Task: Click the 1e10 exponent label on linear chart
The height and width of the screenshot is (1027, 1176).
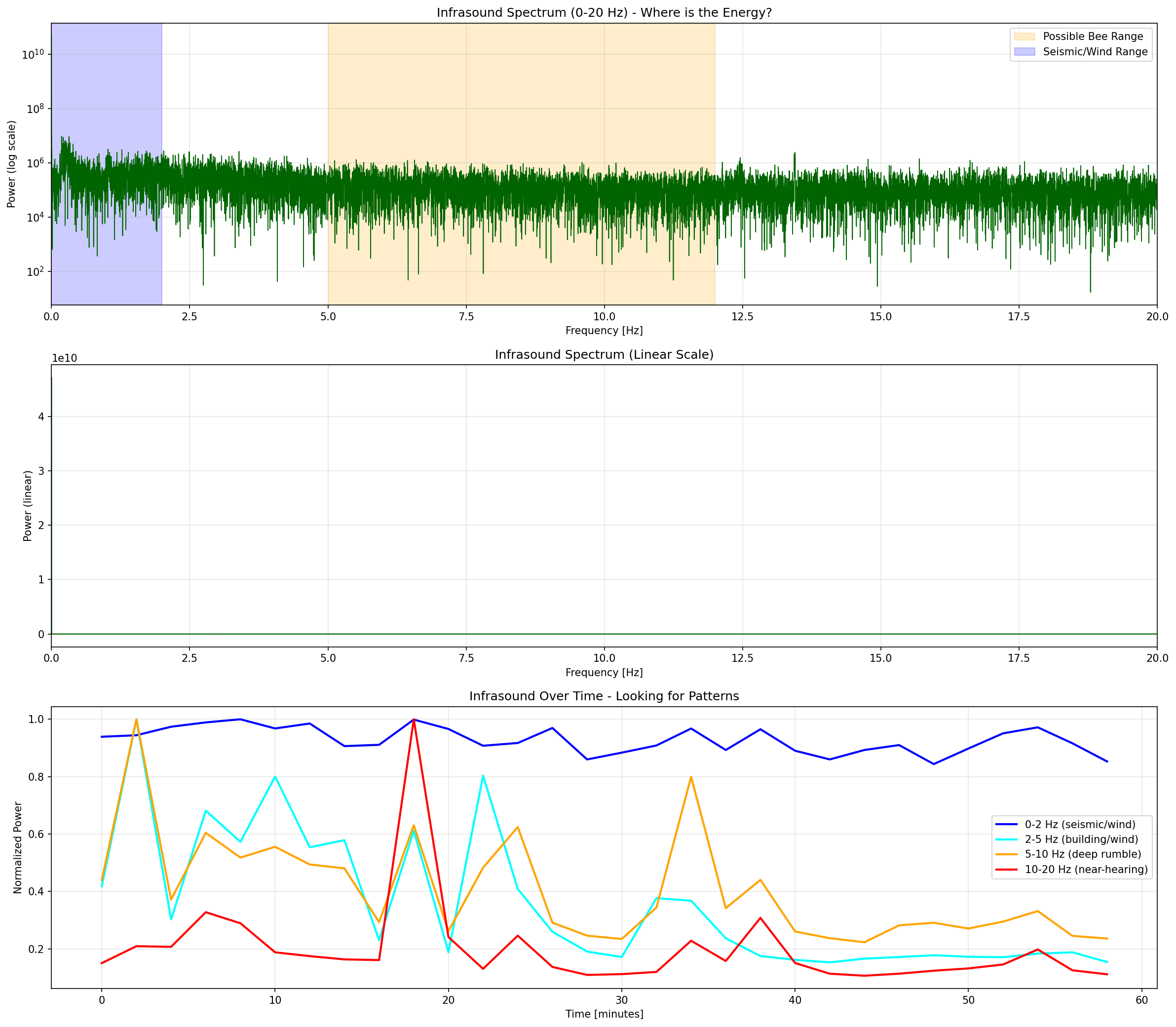Action: click(x=64, y=358)
